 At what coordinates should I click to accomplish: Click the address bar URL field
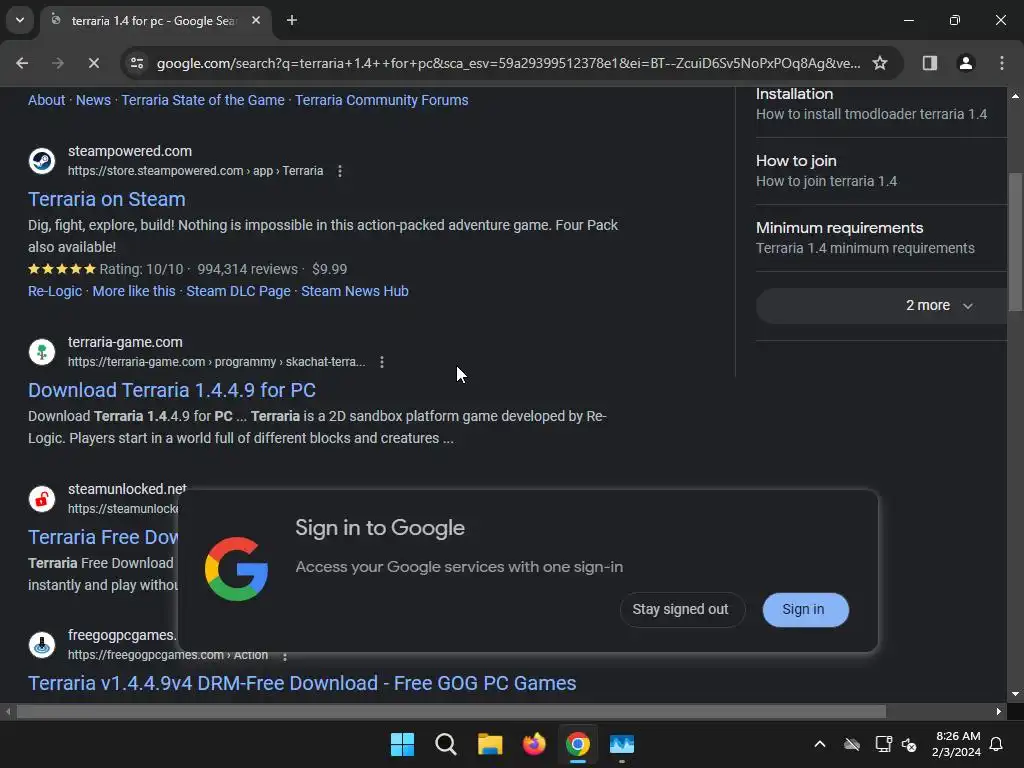(x=508, y=63)
